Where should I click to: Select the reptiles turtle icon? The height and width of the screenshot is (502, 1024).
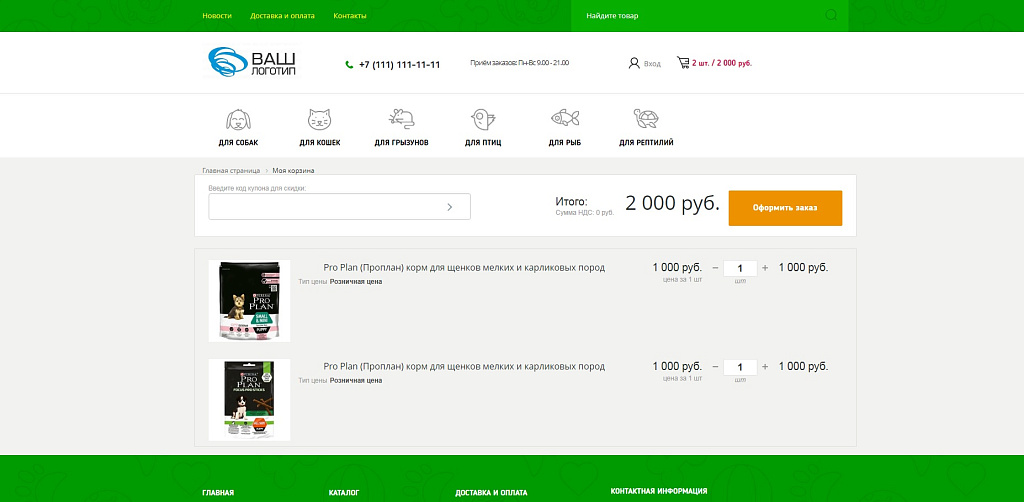pyautogui.click(x=645, y=119)
